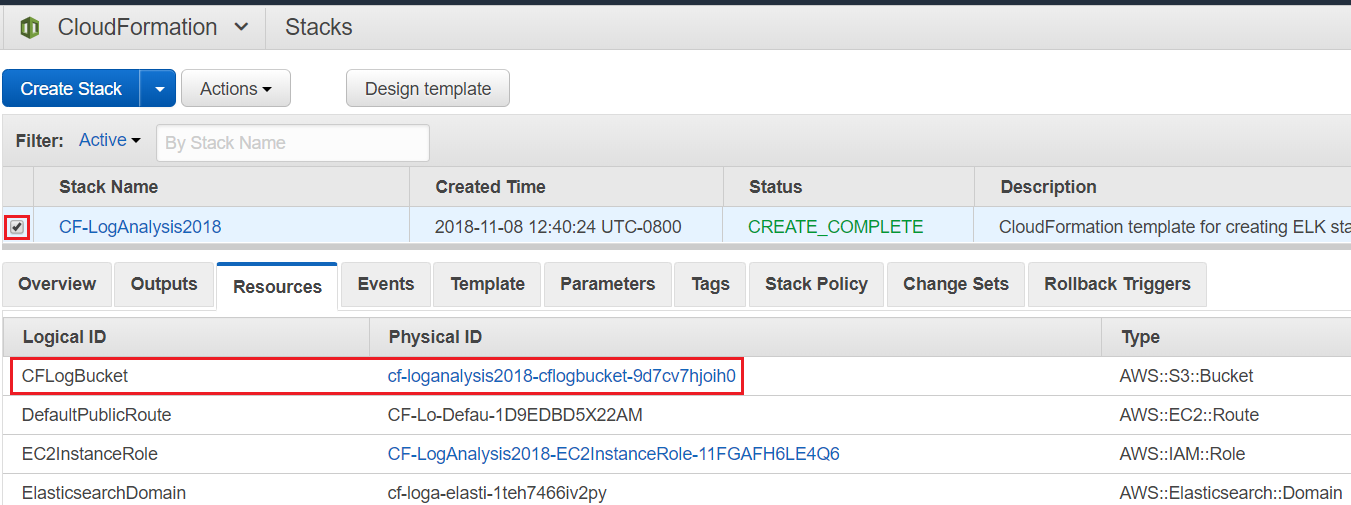
Task: Select the CF-Lo-Defau-1D9EDBD5X22AM physical ID
Action: pos(515,414)
